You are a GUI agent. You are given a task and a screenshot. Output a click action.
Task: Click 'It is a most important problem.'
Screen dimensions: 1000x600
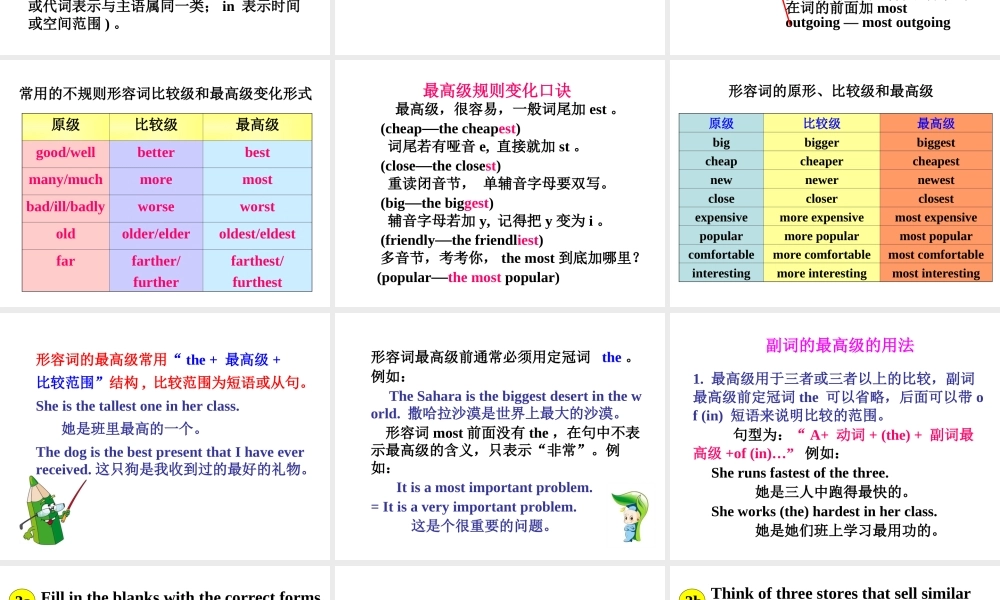pos(494,487)
